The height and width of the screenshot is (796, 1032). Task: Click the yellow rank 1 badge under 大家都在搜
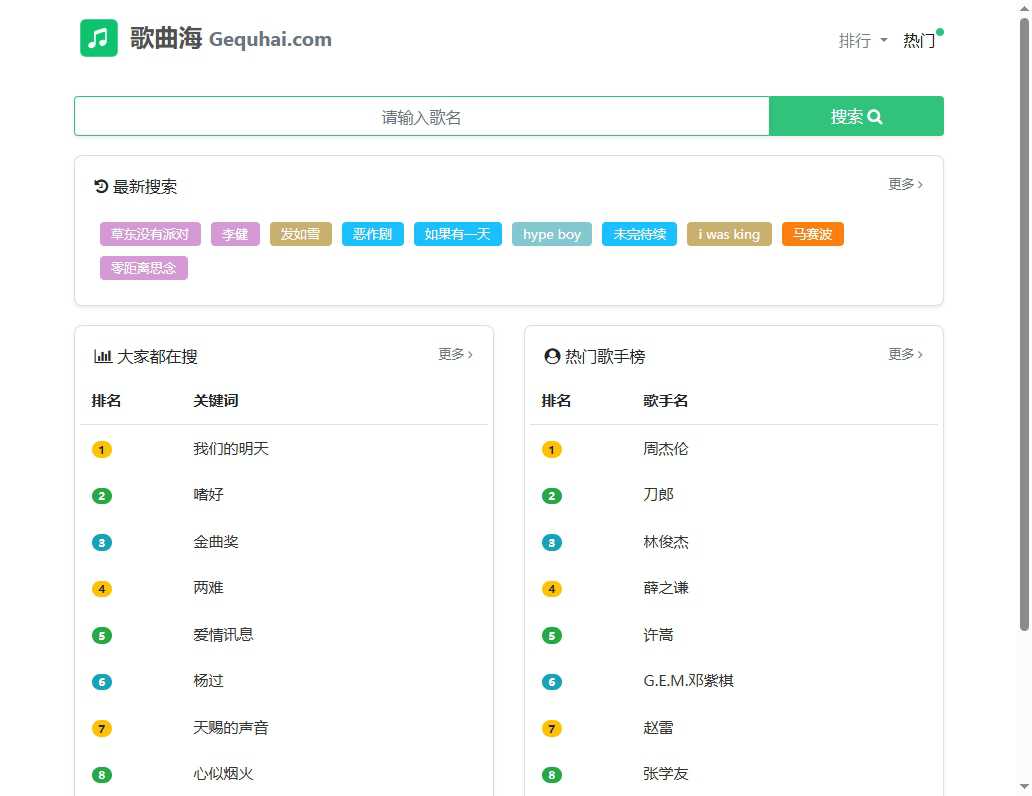[101, 449]
